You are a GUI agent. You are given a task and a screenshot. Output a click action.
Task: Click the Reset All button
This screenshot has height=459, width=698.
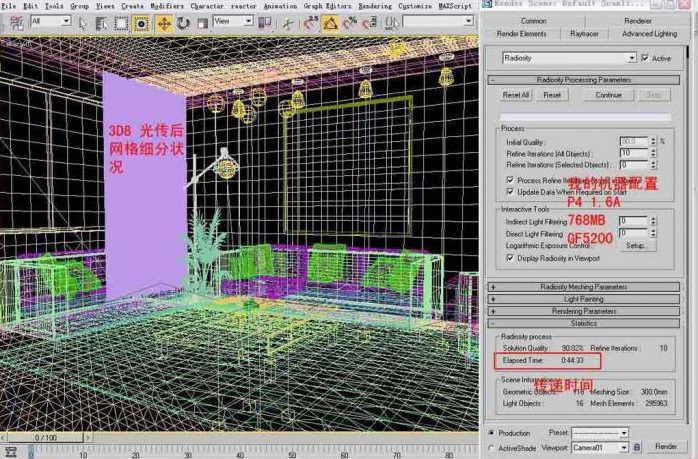(x=516, y=95)
